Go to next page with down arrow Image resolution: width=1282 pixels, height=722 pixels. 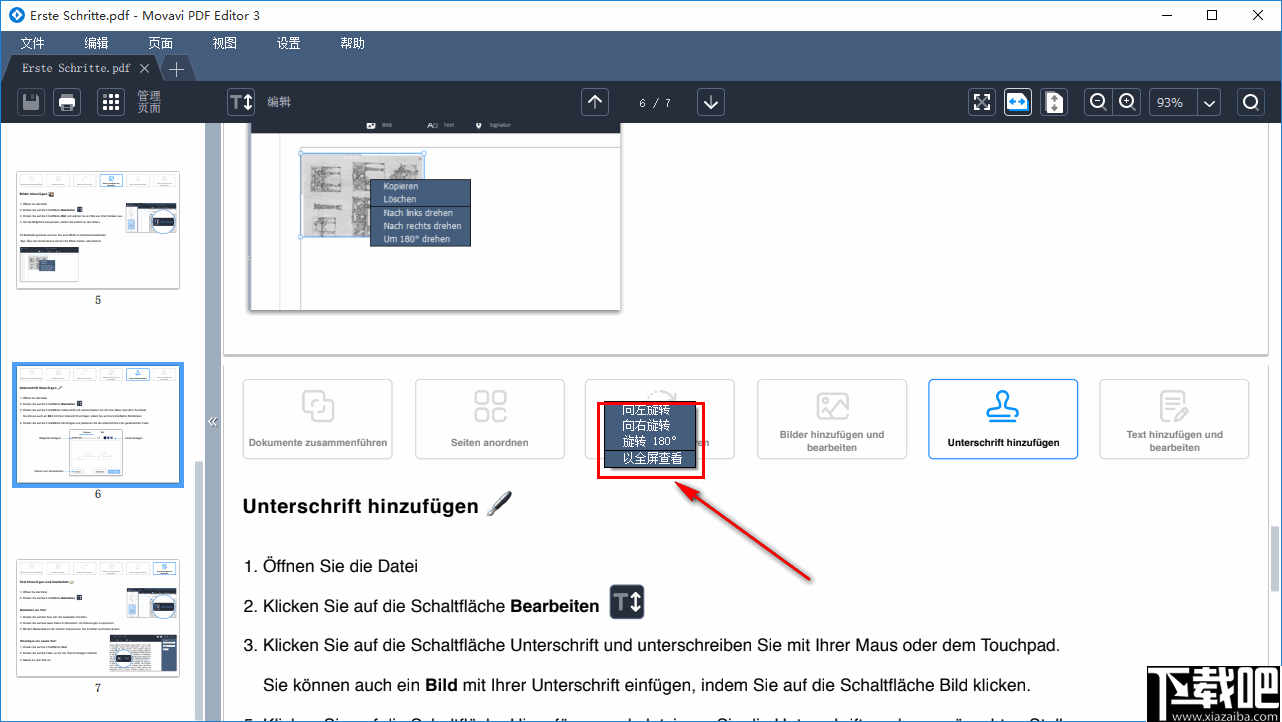710,101
